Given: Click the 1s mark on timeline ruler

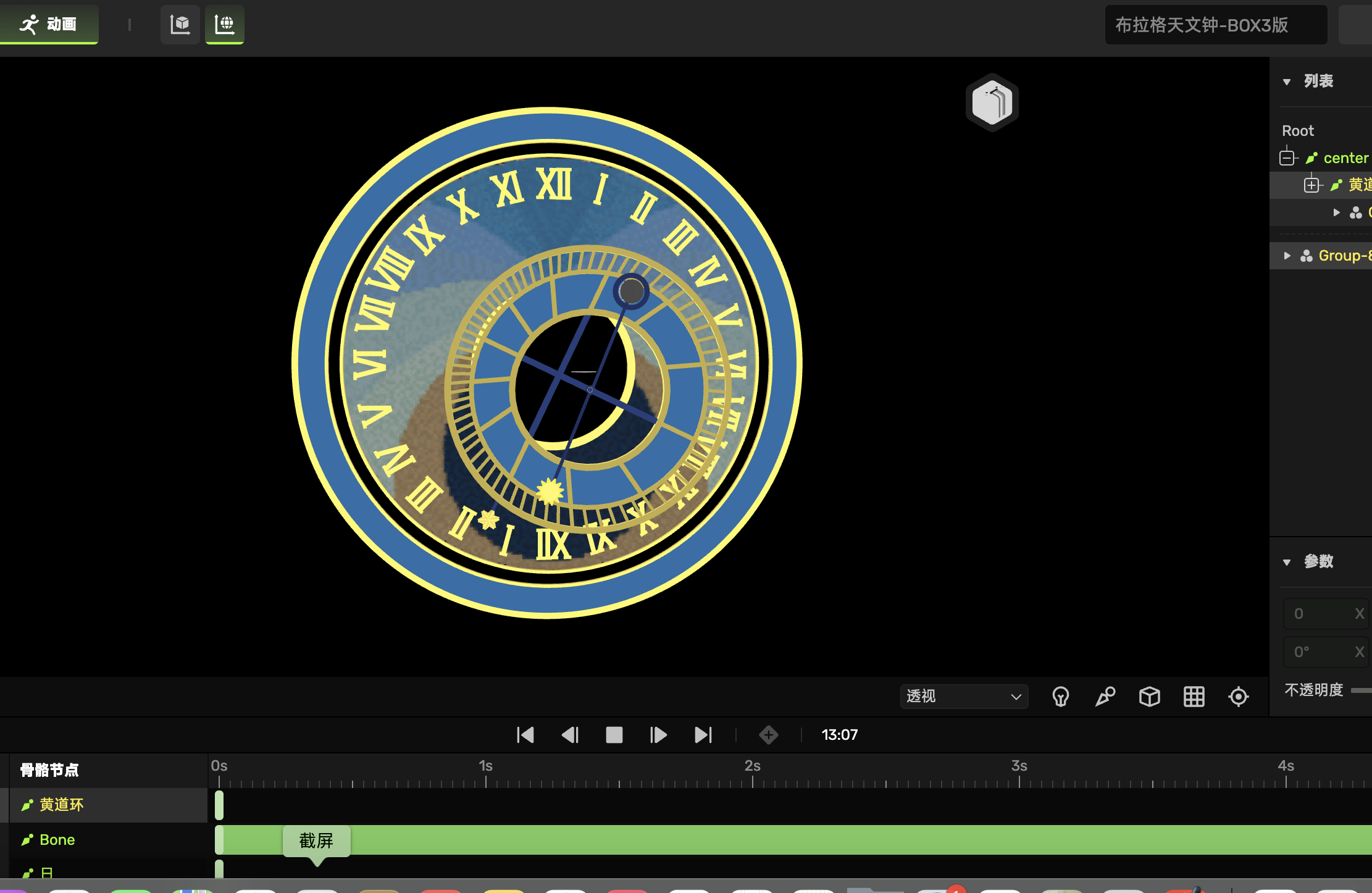Looking at the screenshot, I should tap(486, 766).
